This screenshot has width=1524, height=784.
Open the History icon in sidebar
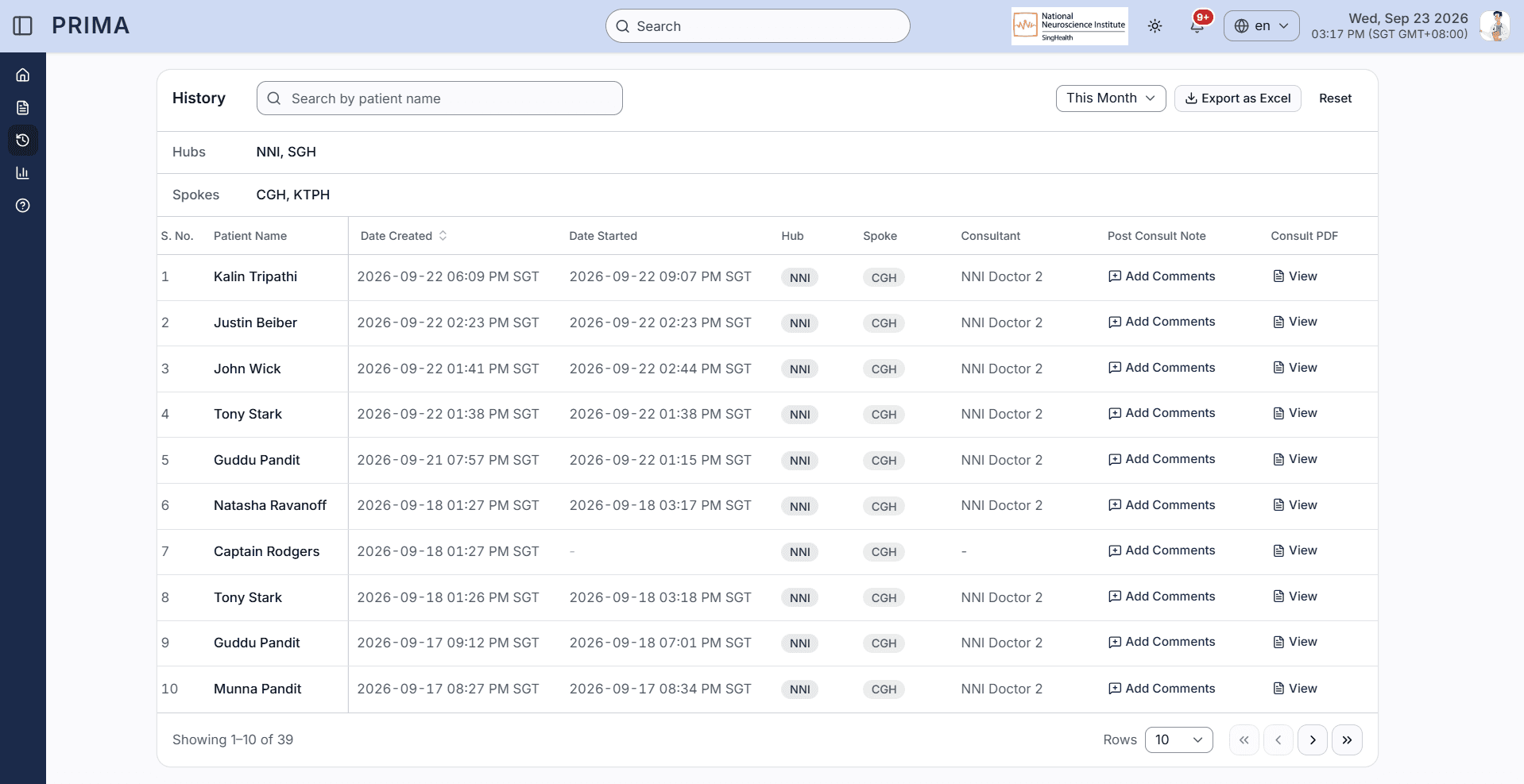tap(23, 140)
